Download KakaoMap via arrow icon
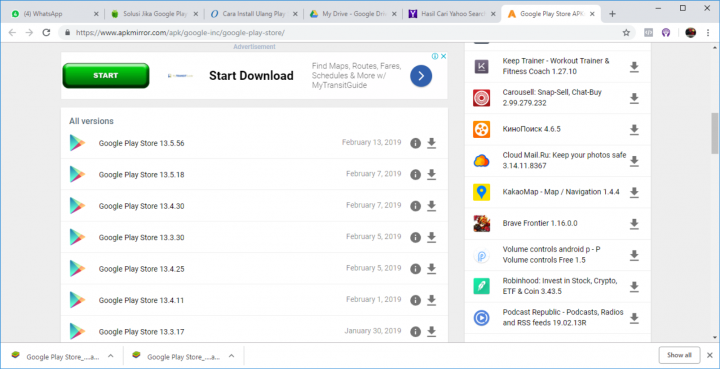This screenshot has width=720, height=369. (x=634, y=192)
